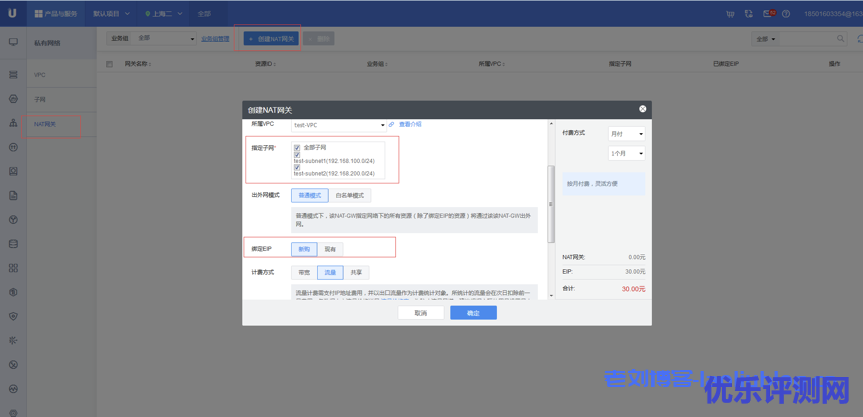The image size is (863, 417).
Task: Tick the select-all checkbox in table header
Action: [109, 64]
